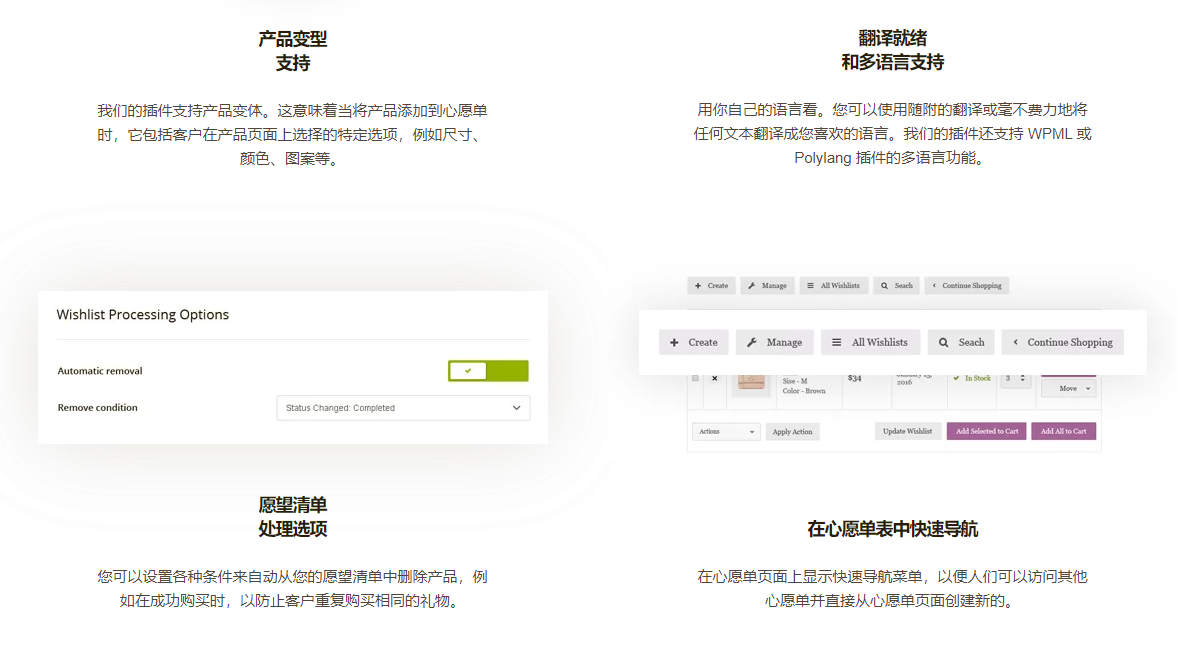
Task: Expand the Move dropdown
Action: pos(1069,388)
